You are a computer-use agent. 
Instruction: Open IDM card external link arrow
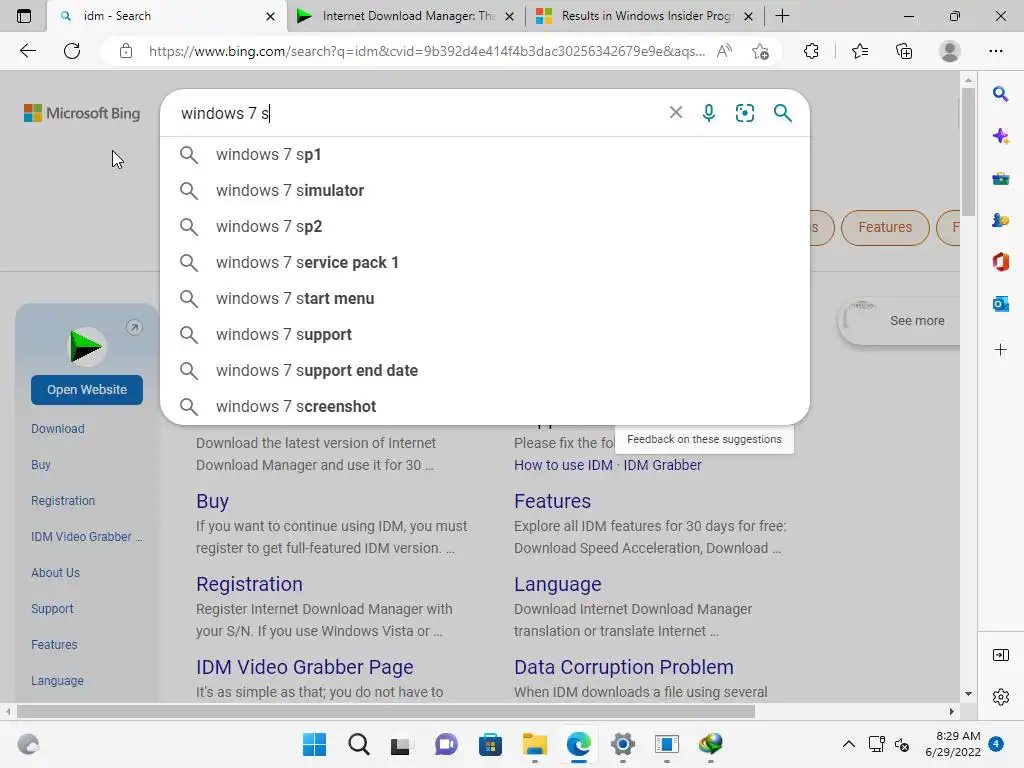134,328
